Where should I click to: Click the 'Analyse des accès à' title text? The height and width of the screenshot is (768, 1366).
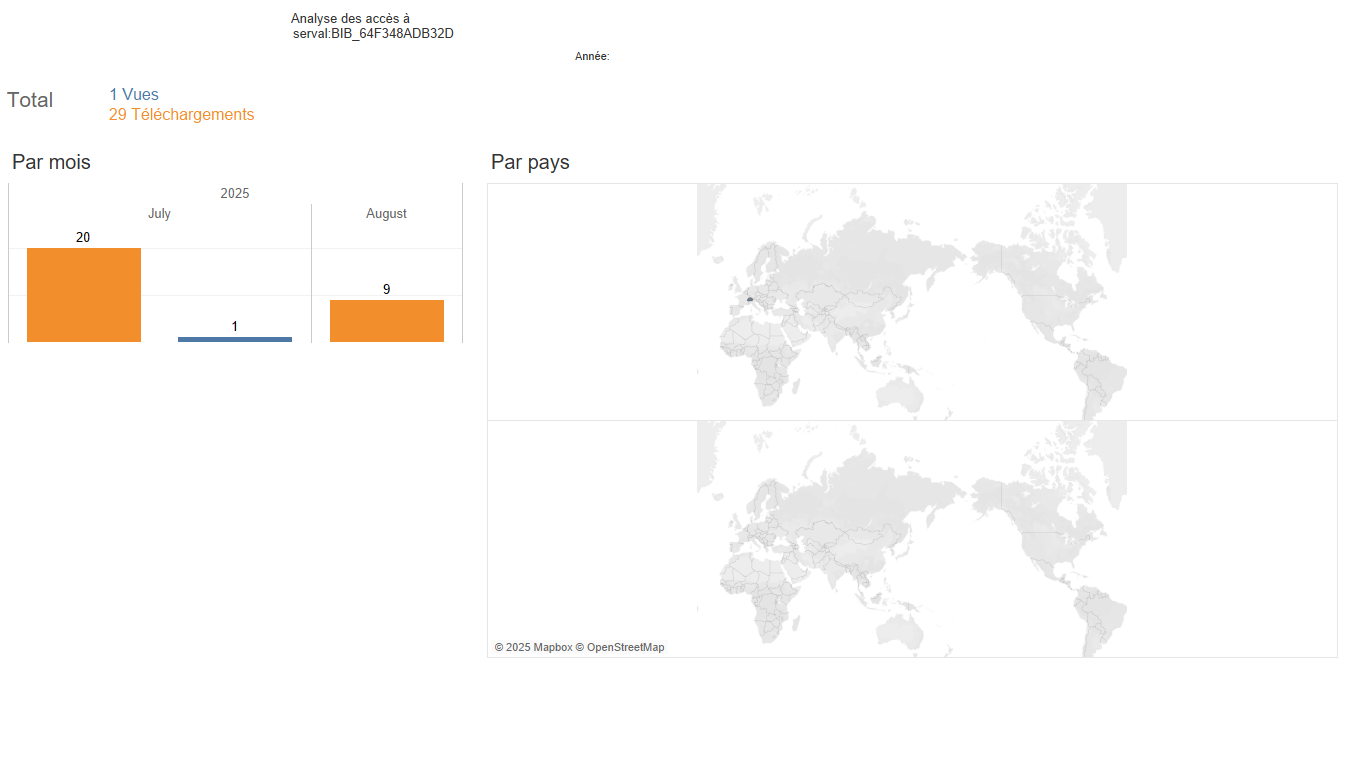point(350,19)
